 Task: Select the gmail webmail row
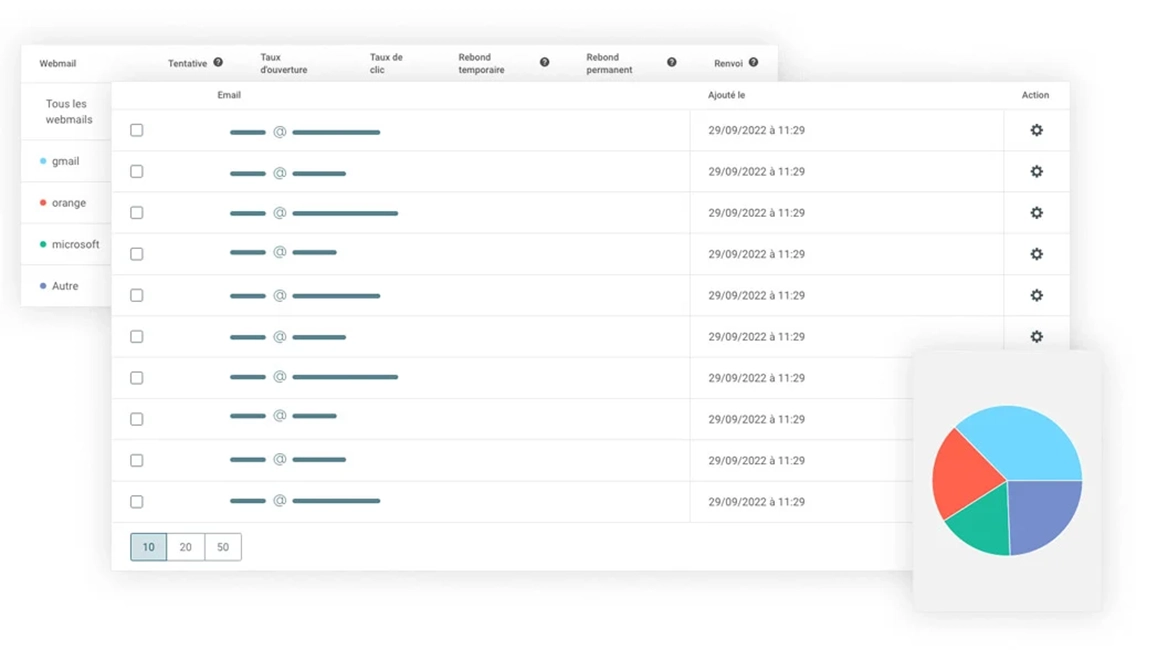point(67,161)
